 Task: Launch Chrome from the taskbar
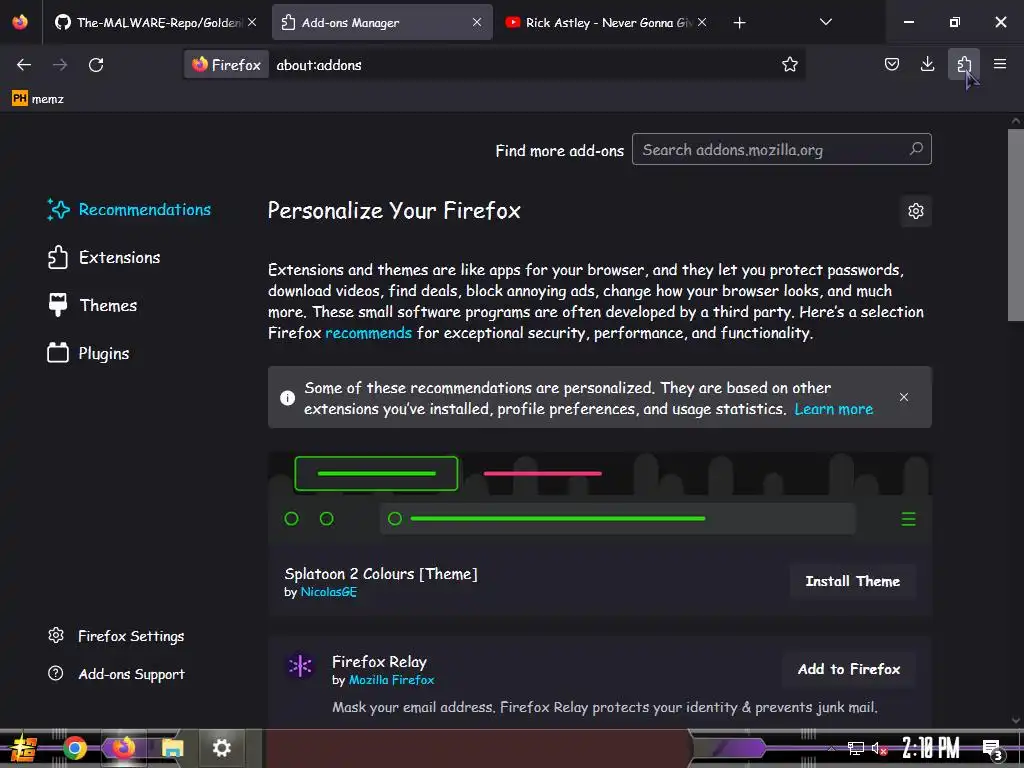(74, 748)
